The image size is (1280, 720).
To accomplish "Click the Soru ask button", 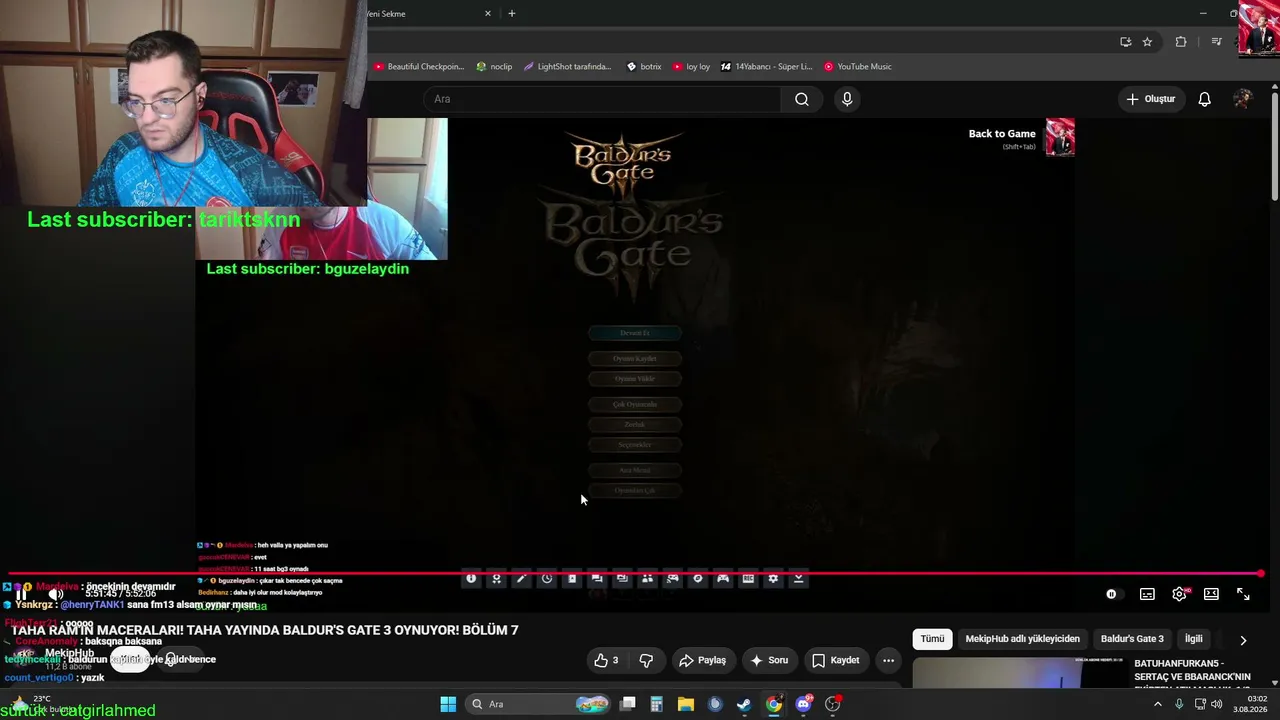I will point(769,660).
